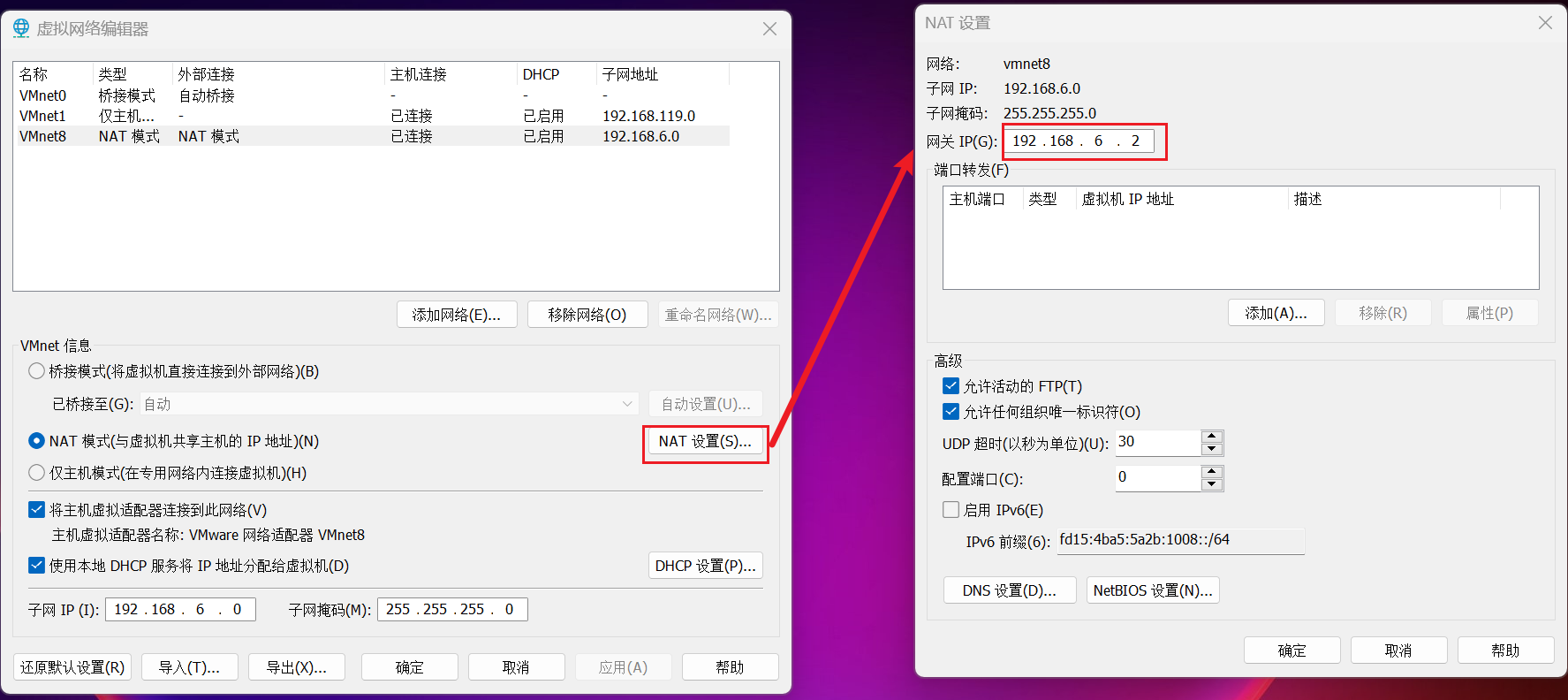This screenshot has width=1568, height=700.
Task: Select 桥接模式 radio button
Action: 36,371
